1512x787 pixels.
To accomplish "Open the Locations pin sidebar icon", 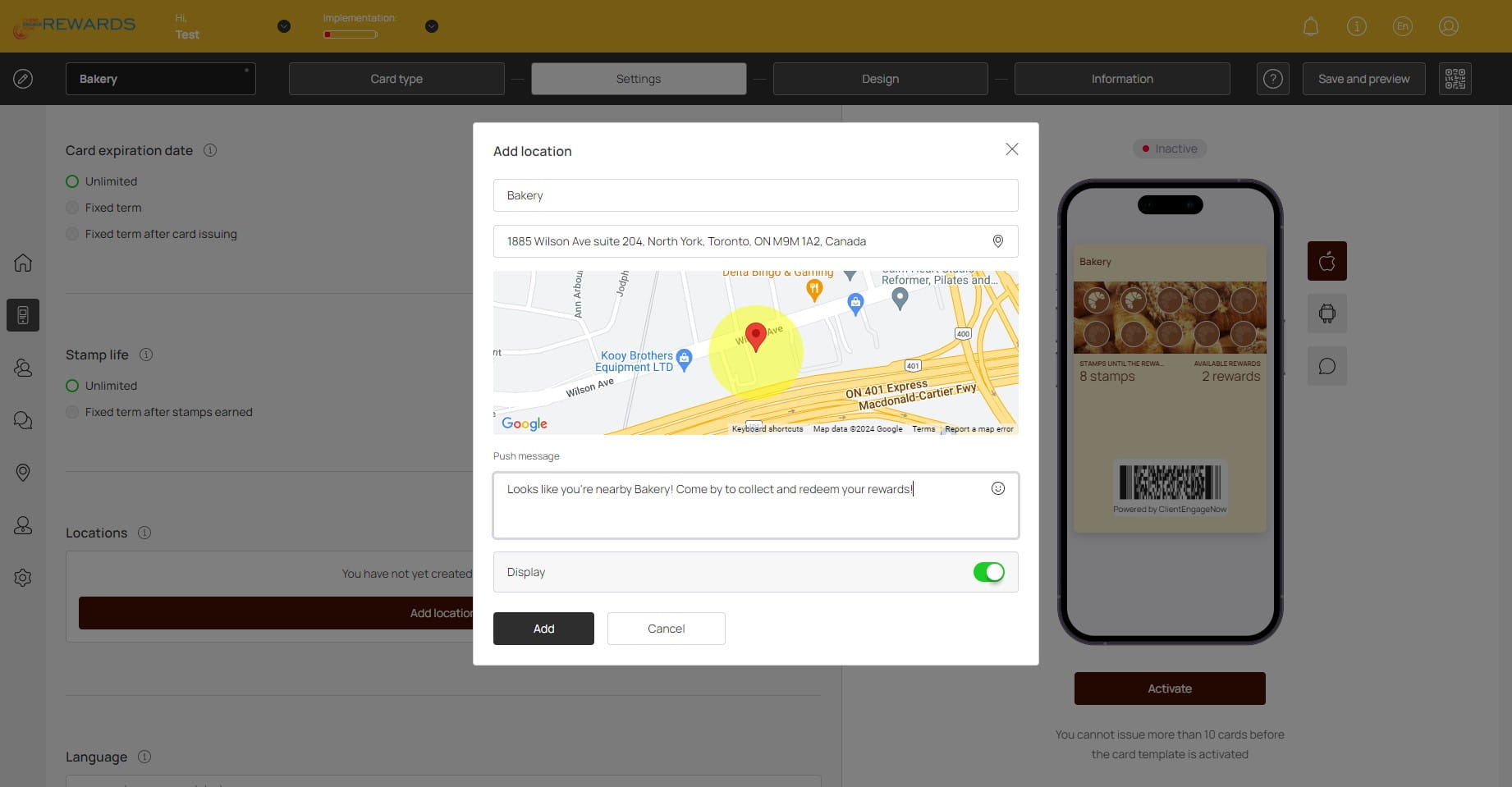I will tap(23, 473).
